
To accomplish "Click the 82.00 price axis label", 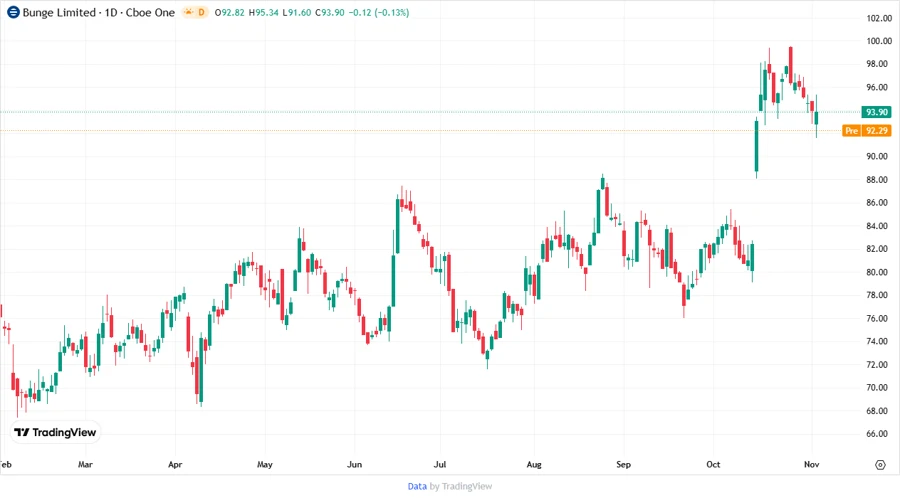I will 879,249.
